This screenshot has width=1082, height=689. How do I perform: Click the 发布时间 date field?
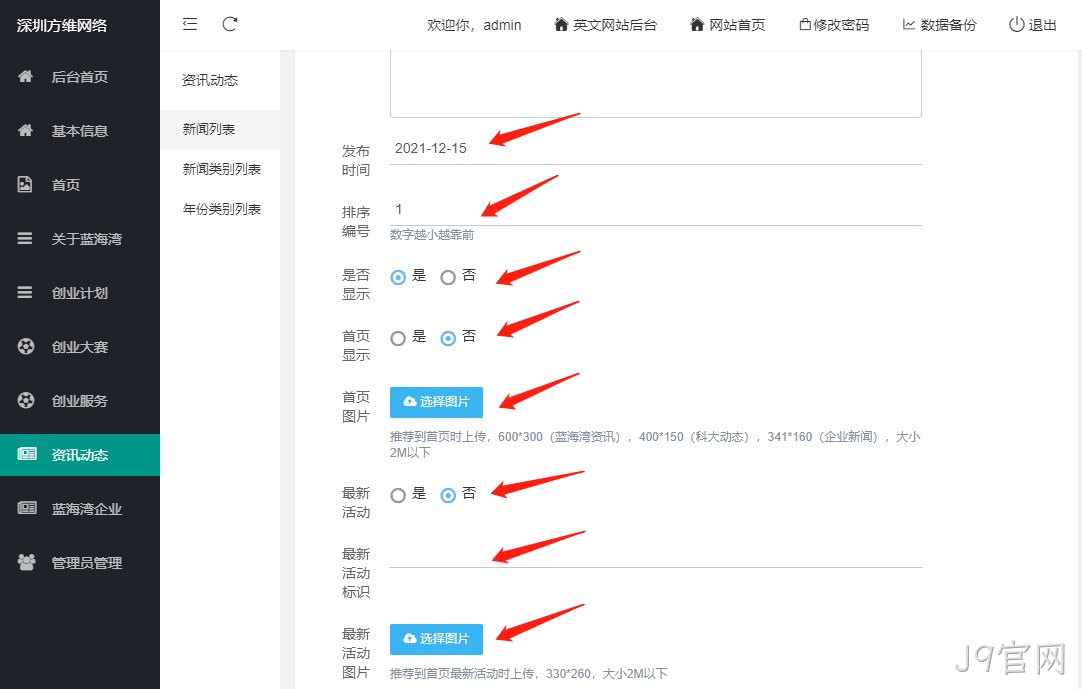[x=656, y=148]
